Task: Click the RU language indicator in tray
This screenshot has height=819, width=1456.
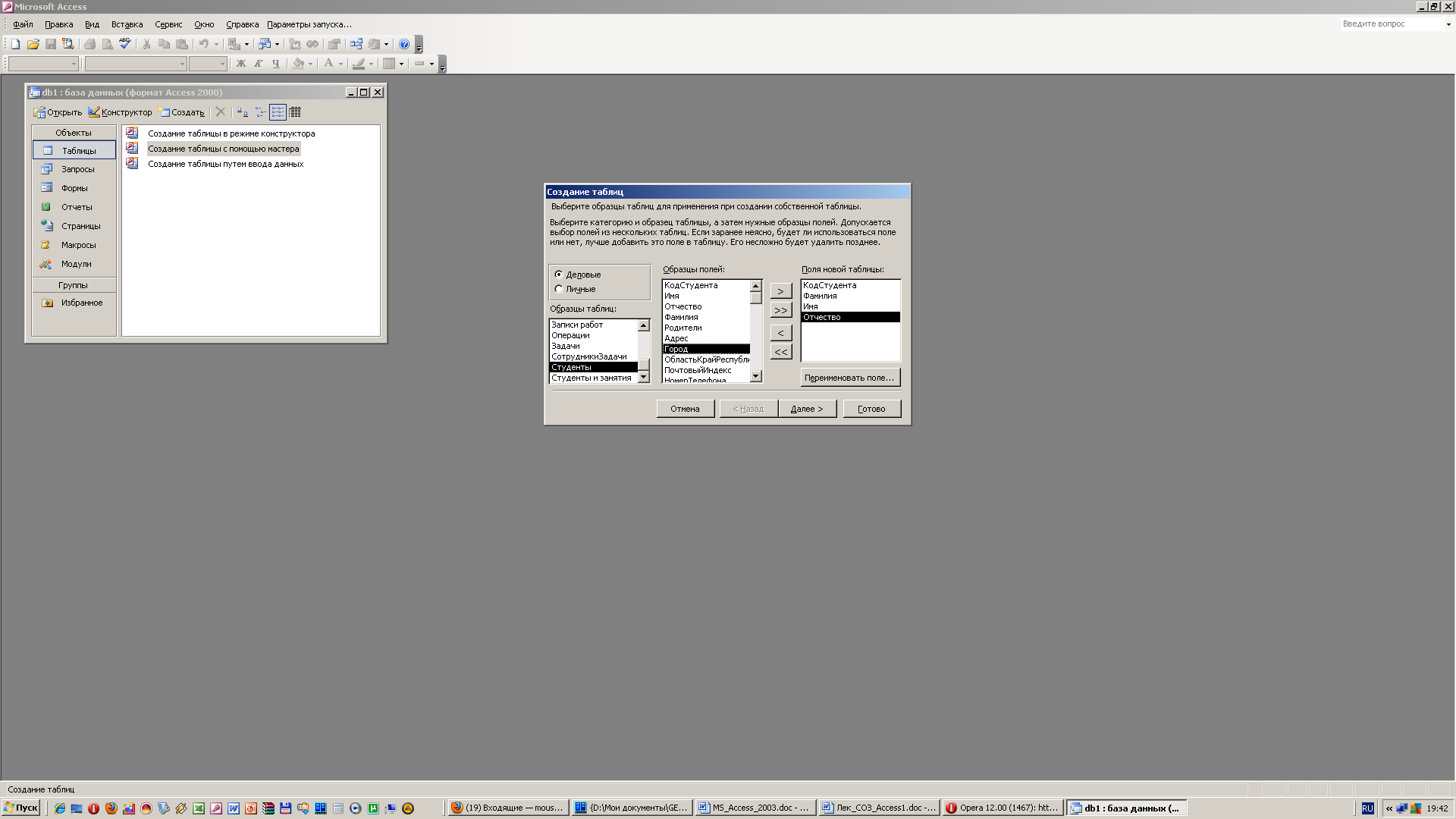Action: pyautogui.click(x=1367, y=808)
